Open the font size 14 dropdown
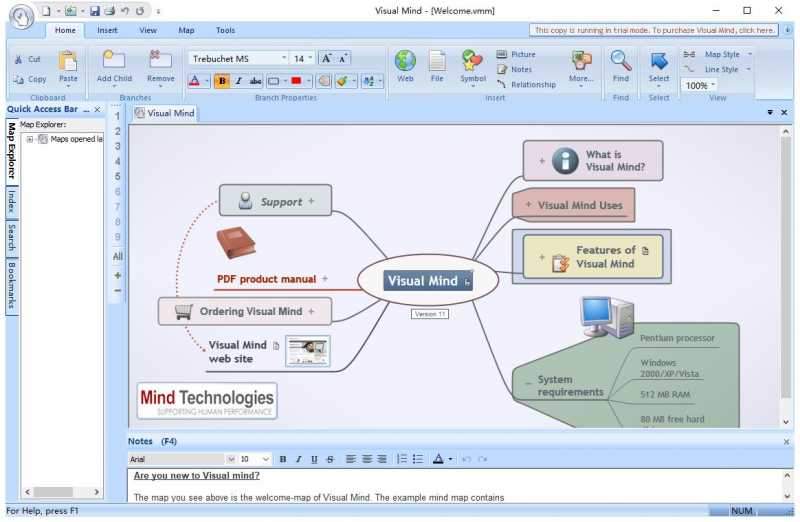Viewport: 800px width, 522px height. (310, 59)
